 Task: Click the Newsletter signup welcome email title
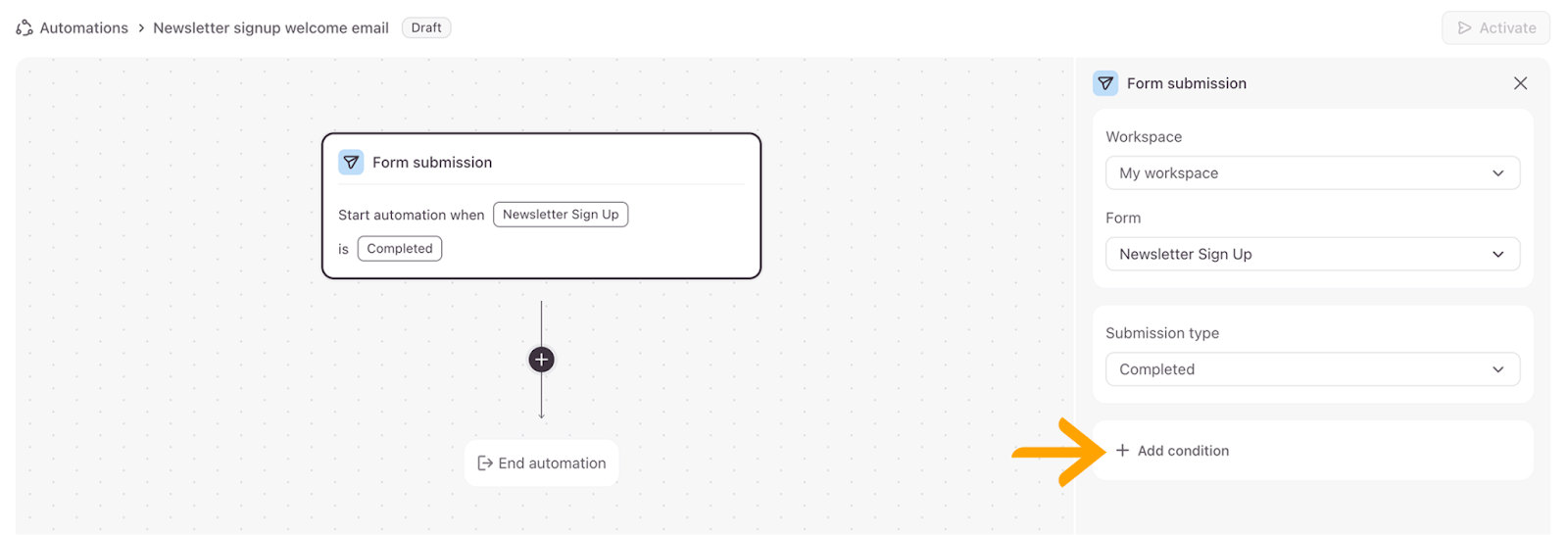(x=270, y=28)
